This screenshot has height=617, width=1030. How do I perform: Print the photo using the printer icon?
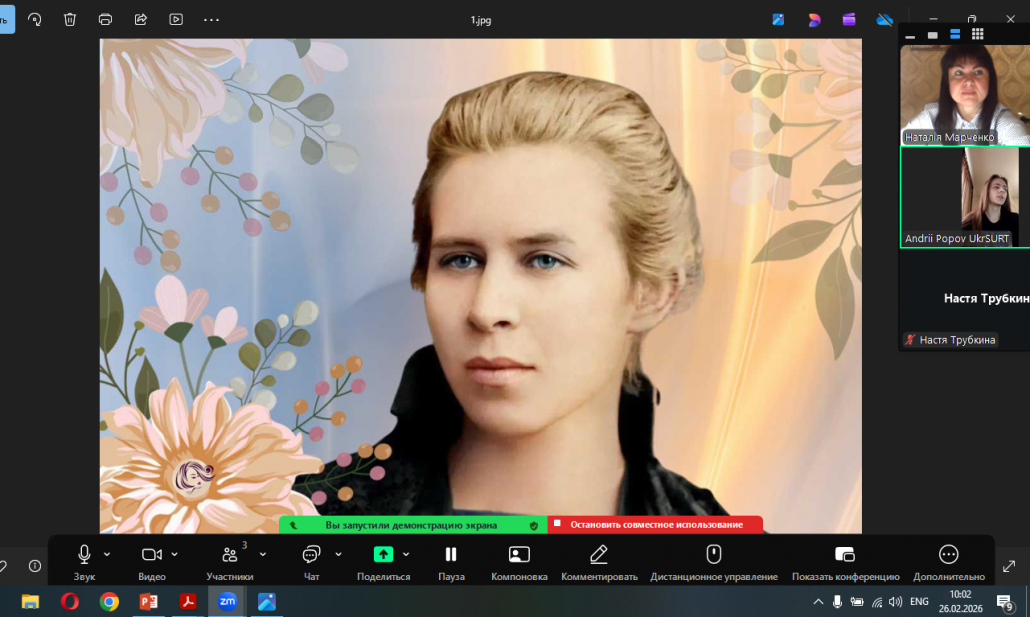click(105, 19)
